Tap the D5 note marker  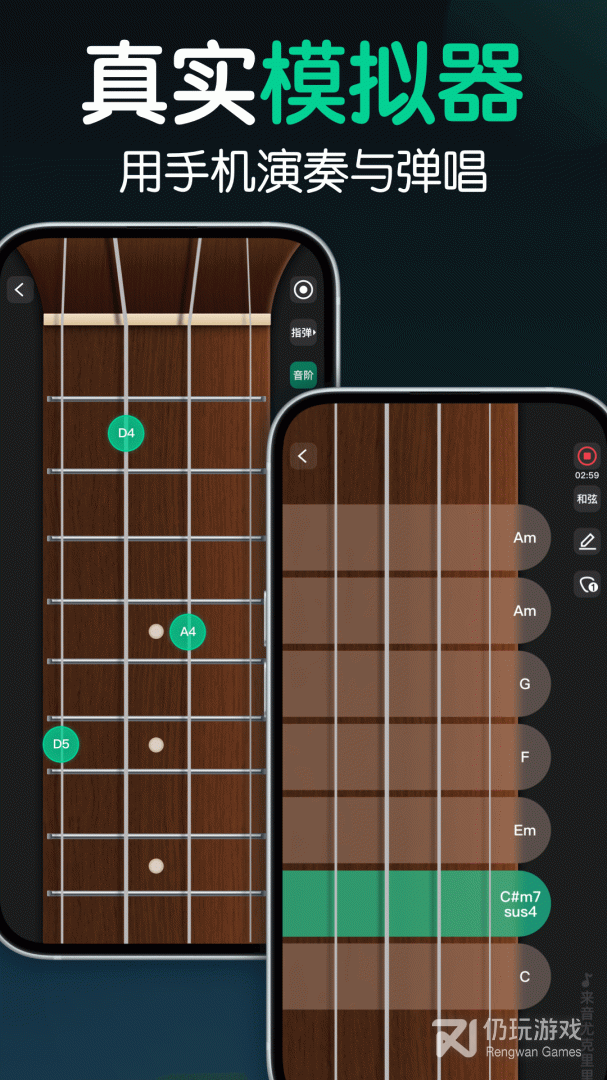[61, 744]
